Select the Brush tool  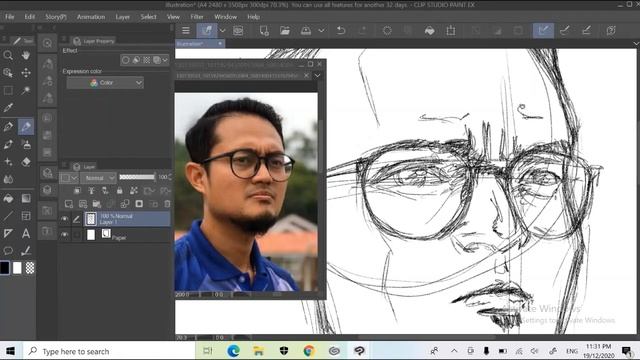tap(8, 144)
